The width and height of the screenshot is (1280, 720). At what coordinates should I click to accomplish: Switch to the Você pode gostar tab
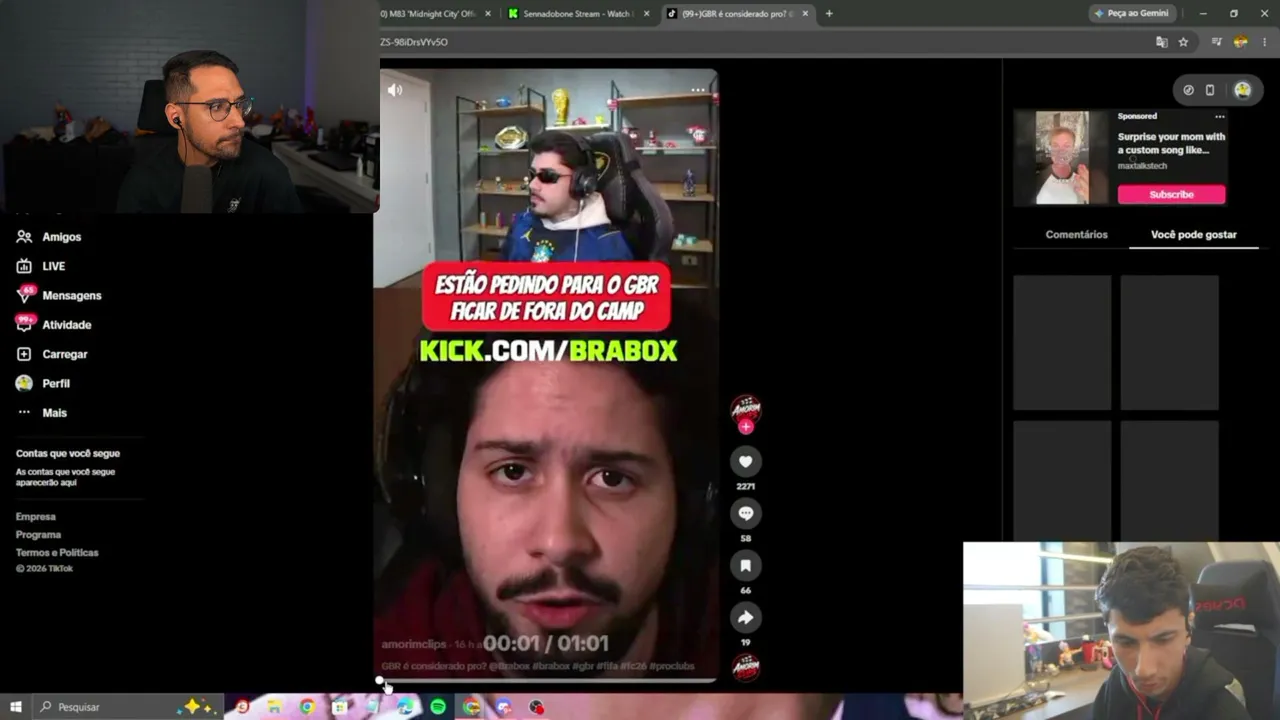(x=1194, y=235)
